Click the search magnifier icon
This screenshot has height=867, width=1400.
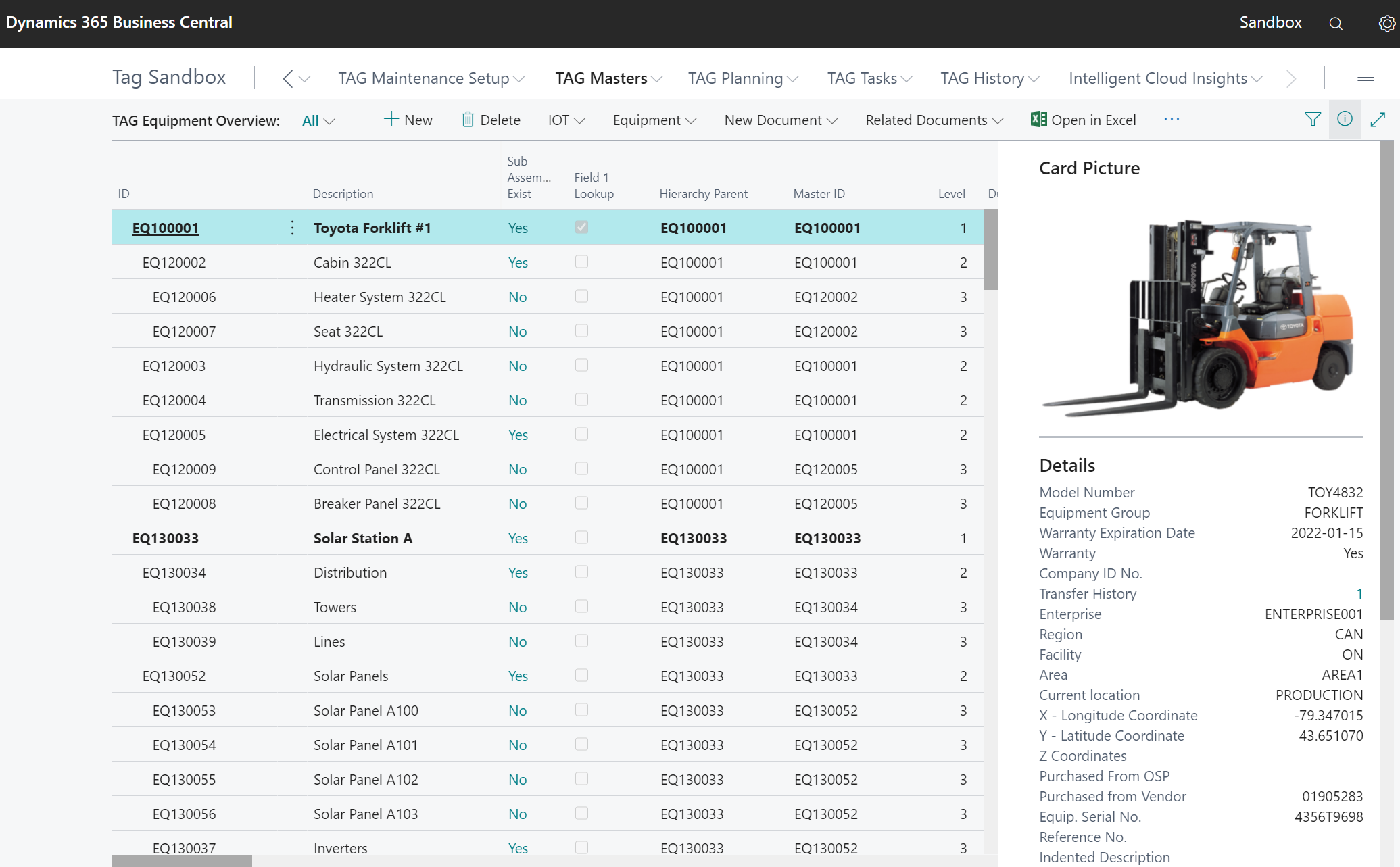pos(1335,24)
